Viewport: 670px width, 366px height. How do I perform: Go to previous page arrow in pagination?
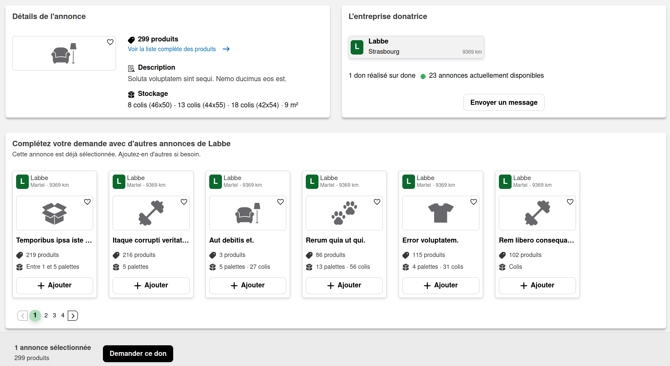[22, 316]
